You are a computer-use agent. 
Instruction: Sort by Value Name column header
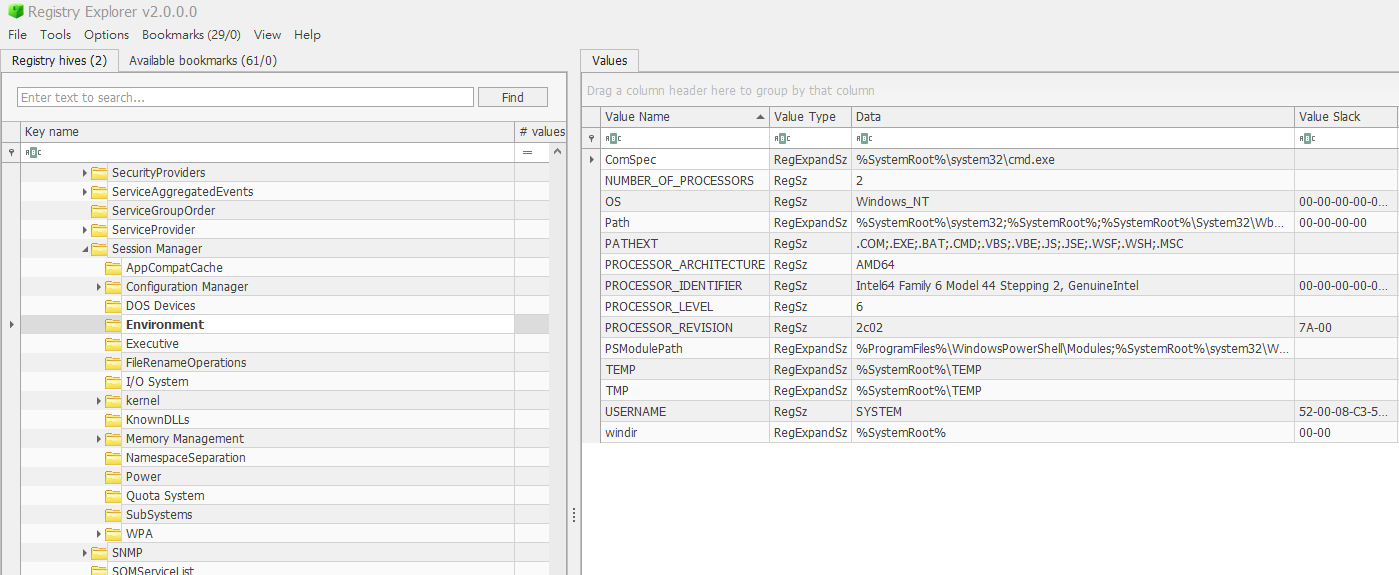click(684, 117)
